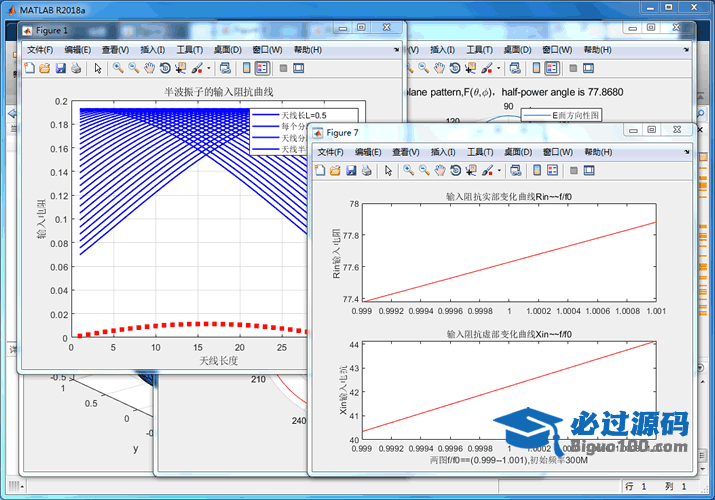The width and height of the screenshot is (715, 500).
Task: Click Link Plot icon in background polar figure
Action: tap(515, 68)
